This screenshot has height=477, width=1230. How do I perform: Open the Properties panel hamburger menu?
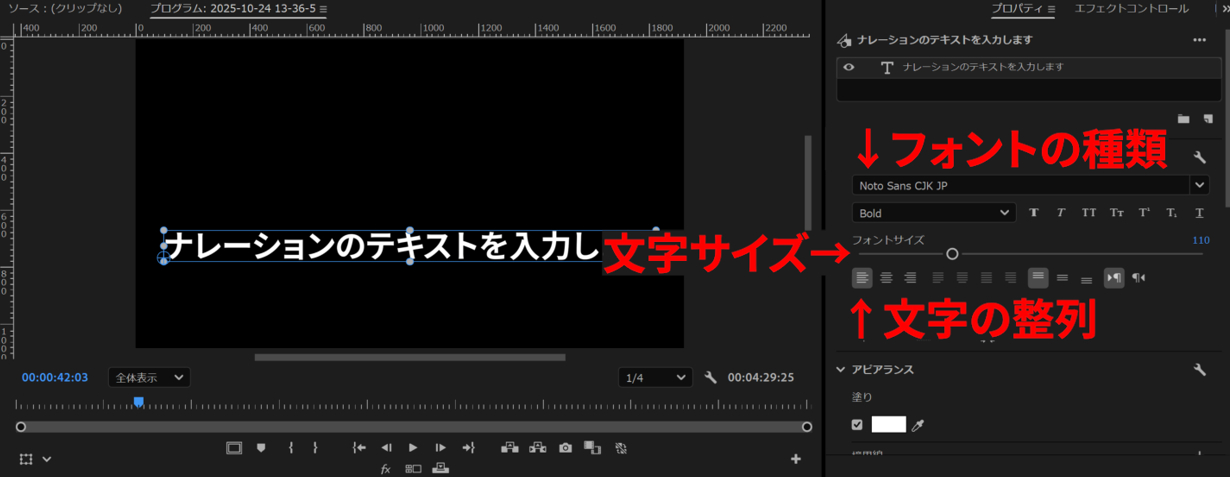[x=1050, y=9]
